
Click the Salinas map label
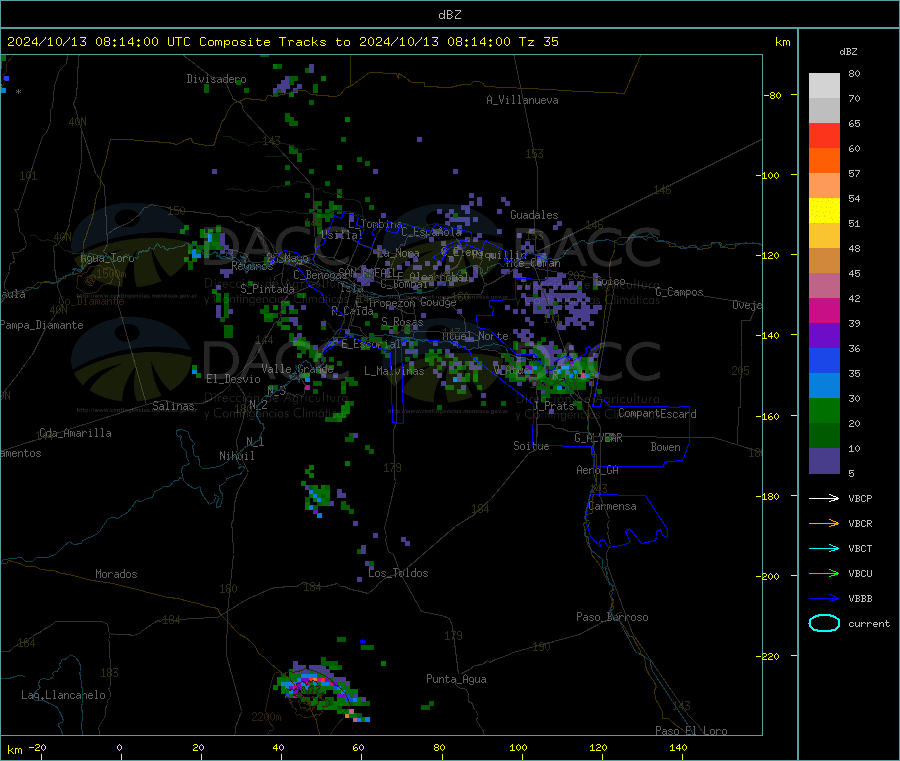click(173, 406)
